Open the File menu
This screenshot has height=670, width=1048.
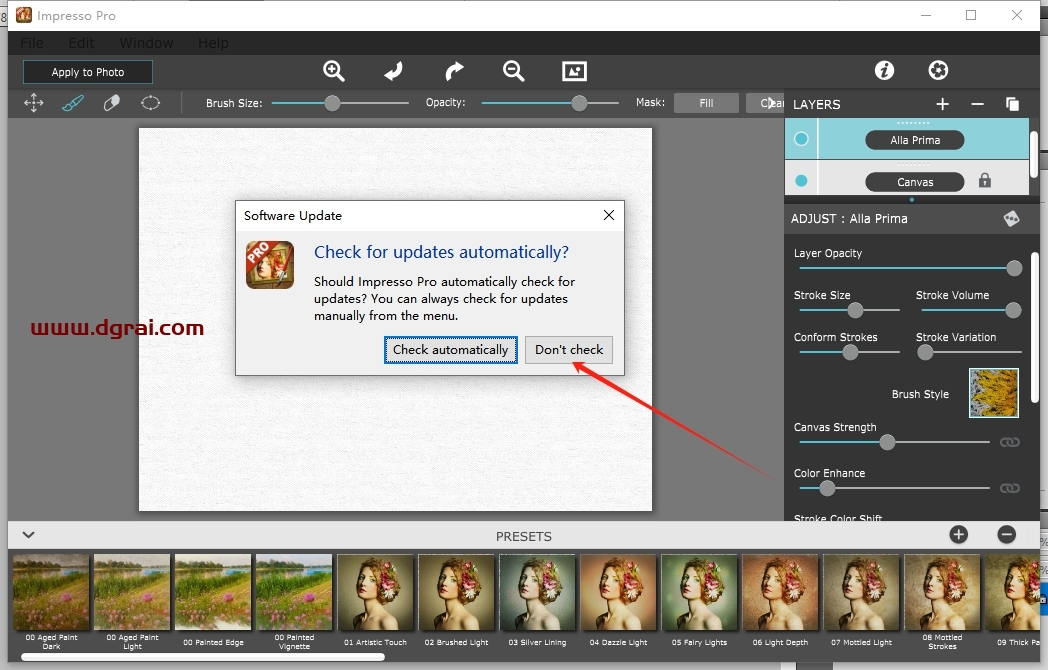[31, 43]
